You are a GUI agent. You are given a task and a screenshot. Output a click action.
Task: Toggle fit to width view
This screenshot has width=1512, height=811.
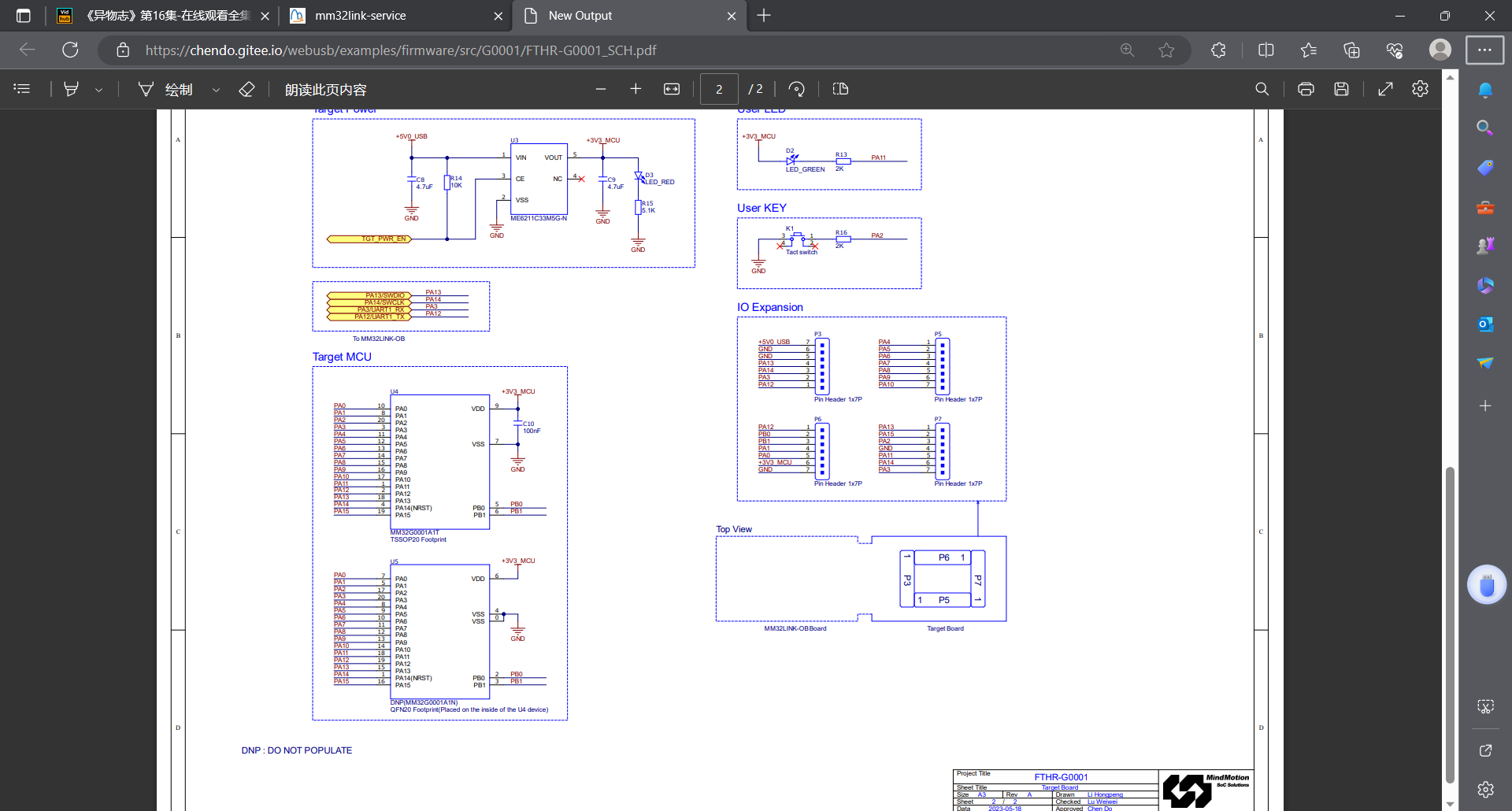click(672, 89)
